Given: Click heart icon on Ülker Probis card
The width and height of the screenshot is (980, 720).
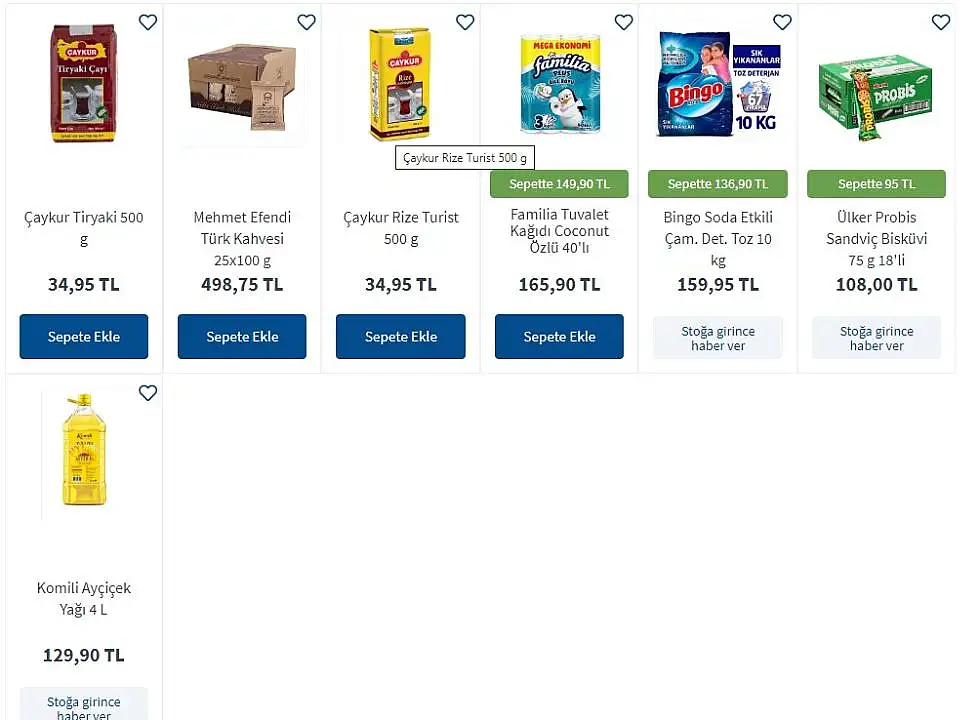Looking at the screenshot, I should pos(941,22).
